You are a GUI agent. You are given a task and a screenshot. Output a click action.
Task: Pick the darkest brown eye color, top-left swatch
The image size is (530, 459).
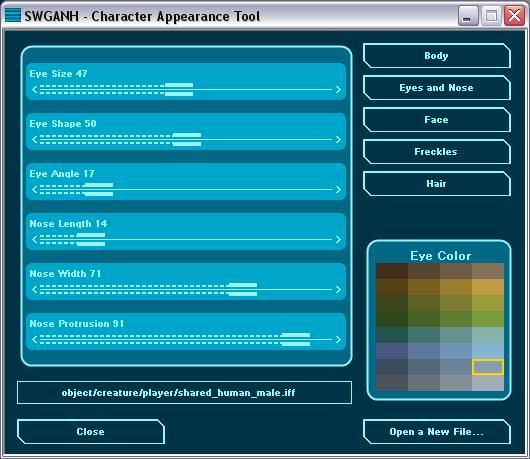click(392, 271)
